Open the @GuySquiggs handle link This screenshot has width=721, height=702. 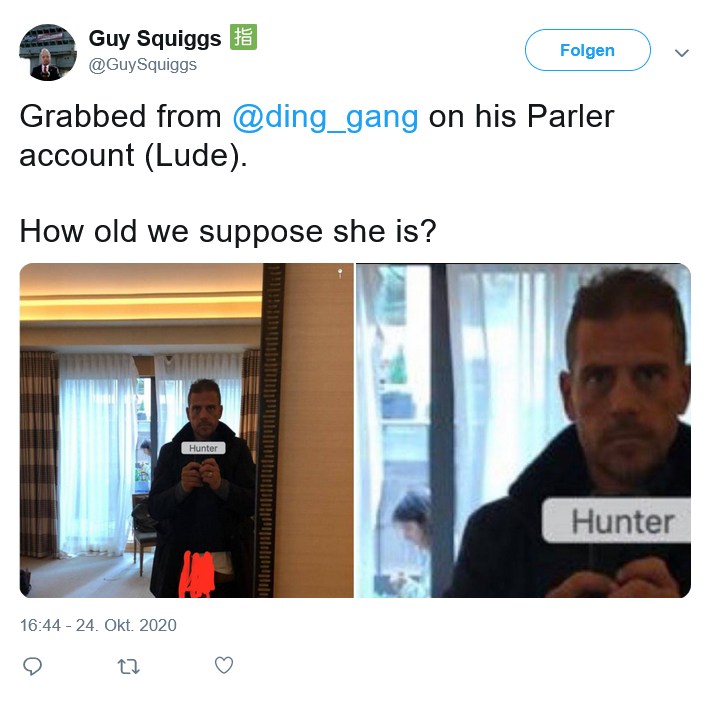(143, 64)
